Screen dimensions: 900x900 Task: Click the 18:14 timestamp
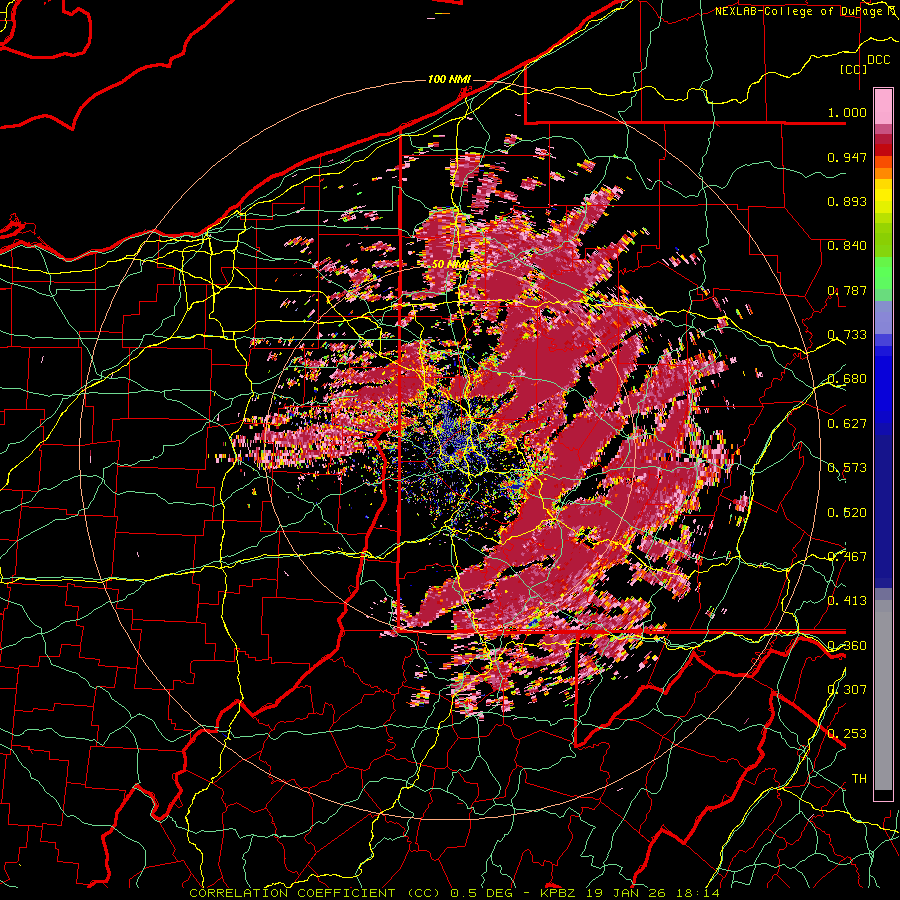coord(697,893)
